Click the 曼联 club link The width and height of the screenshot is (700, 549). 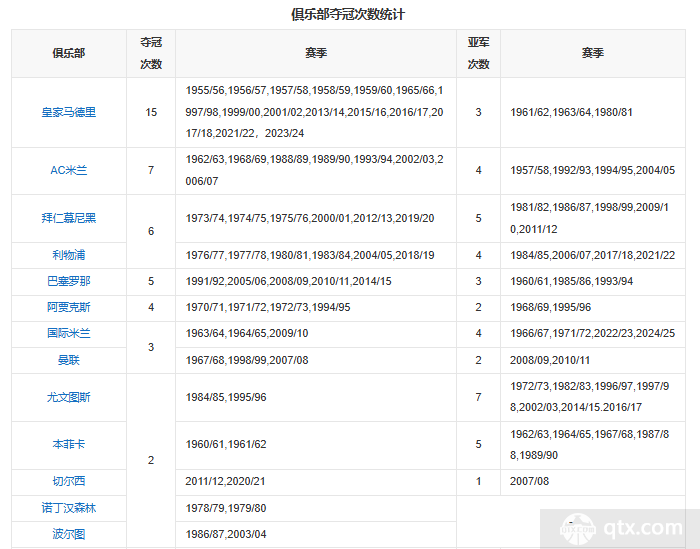coord(69,359)
